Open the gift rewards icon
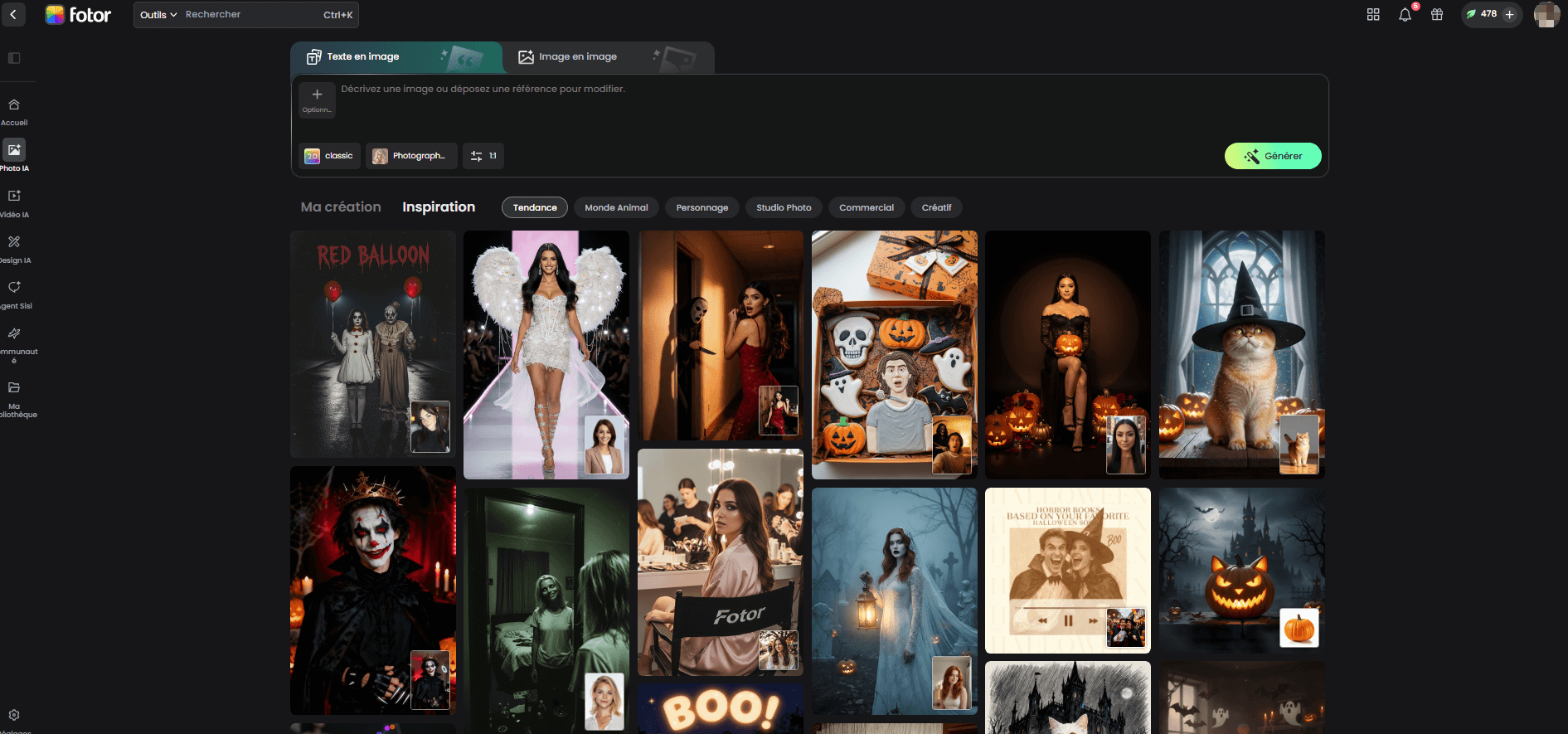This screenshot has height=734, width=1568. [x=1437, y=15]
